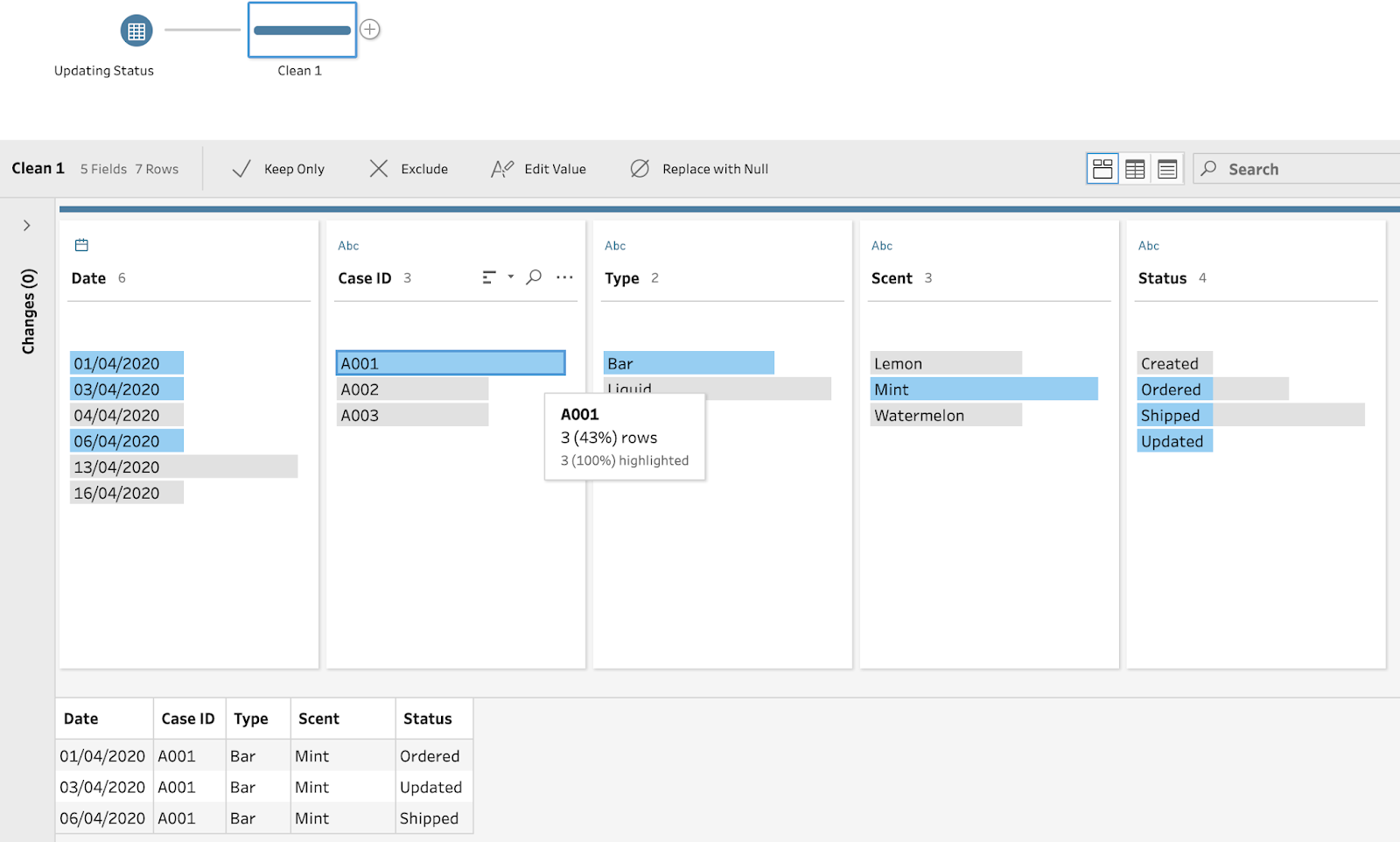Screen dimensions: 1400x842
Task: Select the 13/04/2020 date value bar
Action: (184, 467)
